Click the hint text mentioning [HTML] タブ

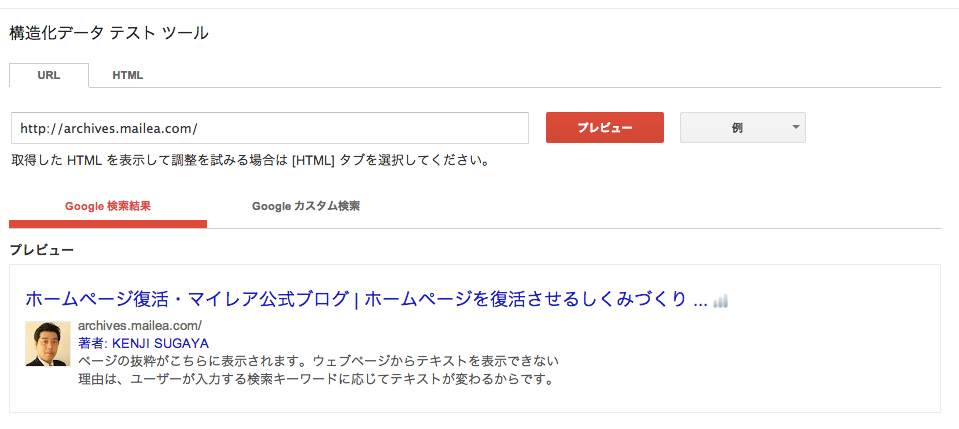coord(250,162)
